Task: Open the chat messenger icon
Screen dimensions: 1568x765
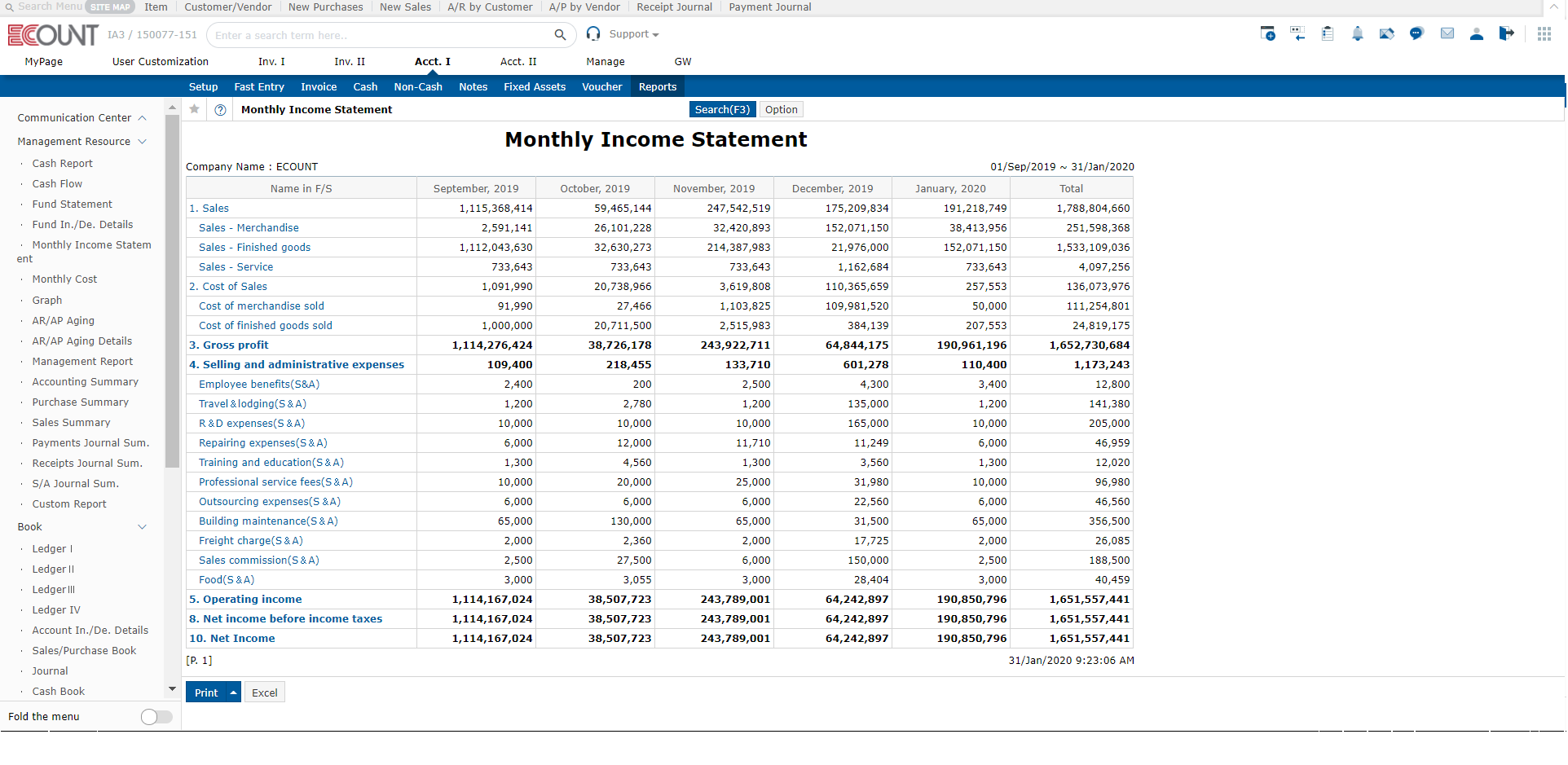Action: point(1416,34)
